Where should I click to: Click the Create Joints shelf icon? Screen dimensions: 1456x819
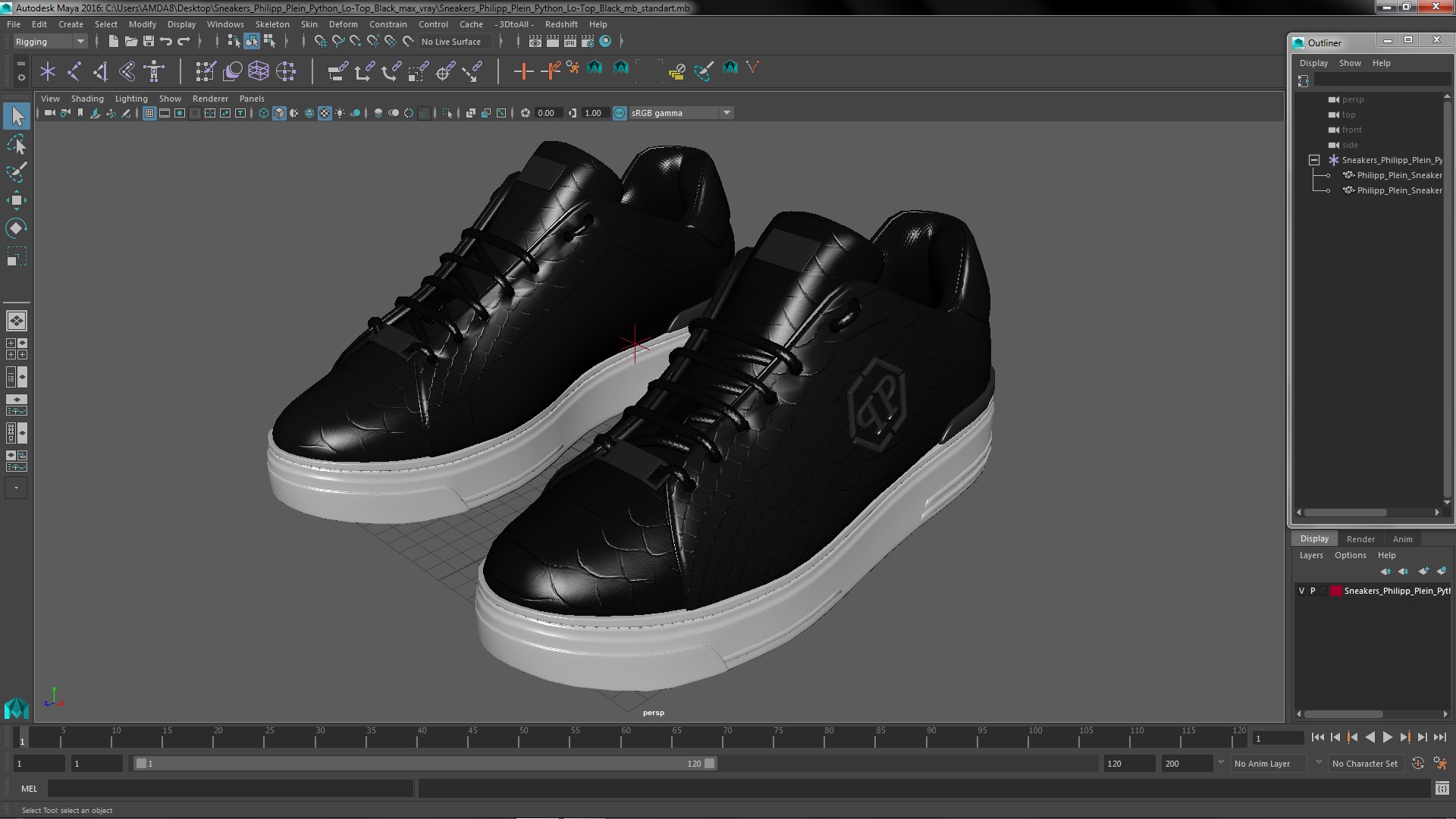[x=74, y=71]
